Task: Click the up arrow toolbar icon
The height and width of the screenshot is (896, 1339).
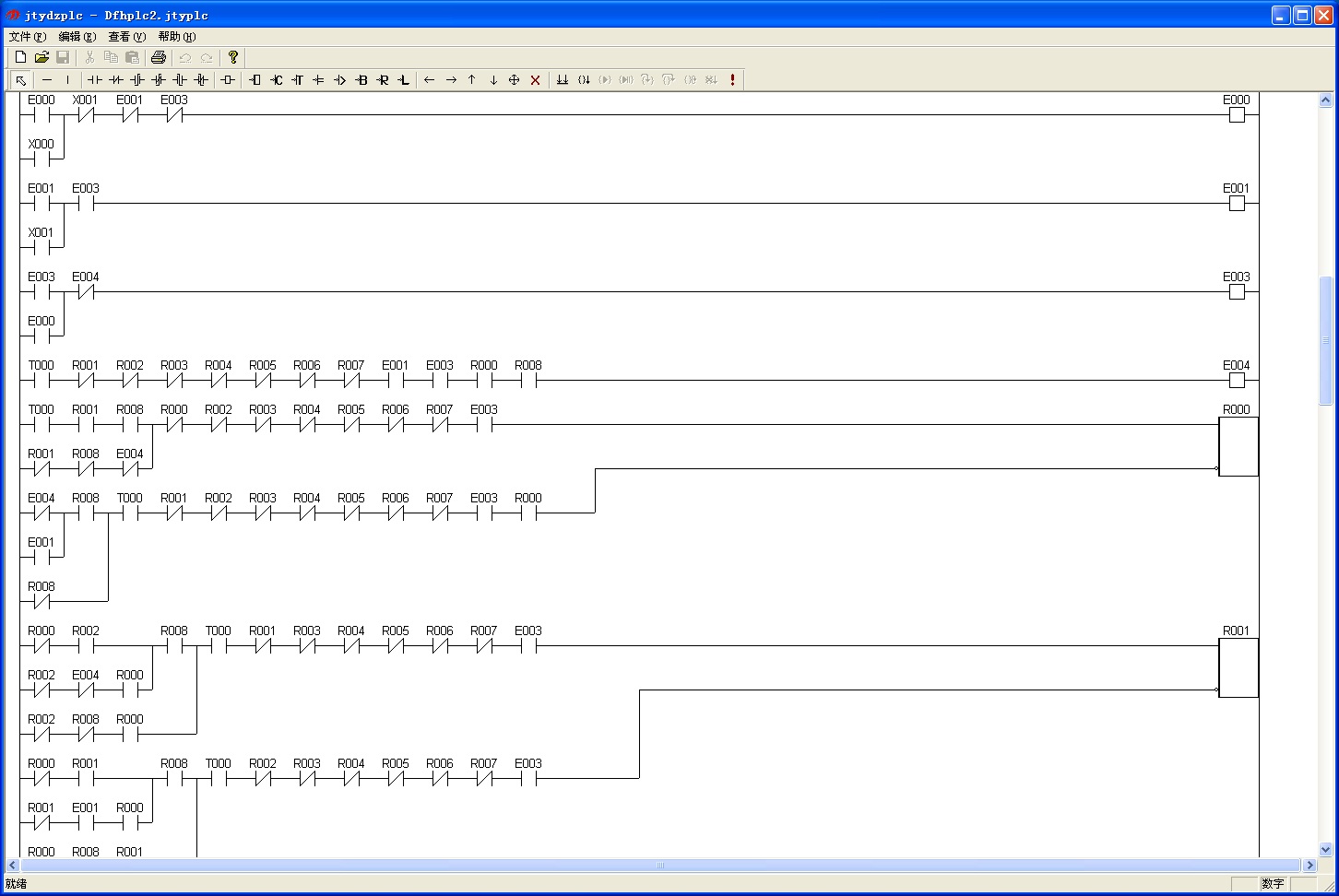Action: (x=471, y=80)
